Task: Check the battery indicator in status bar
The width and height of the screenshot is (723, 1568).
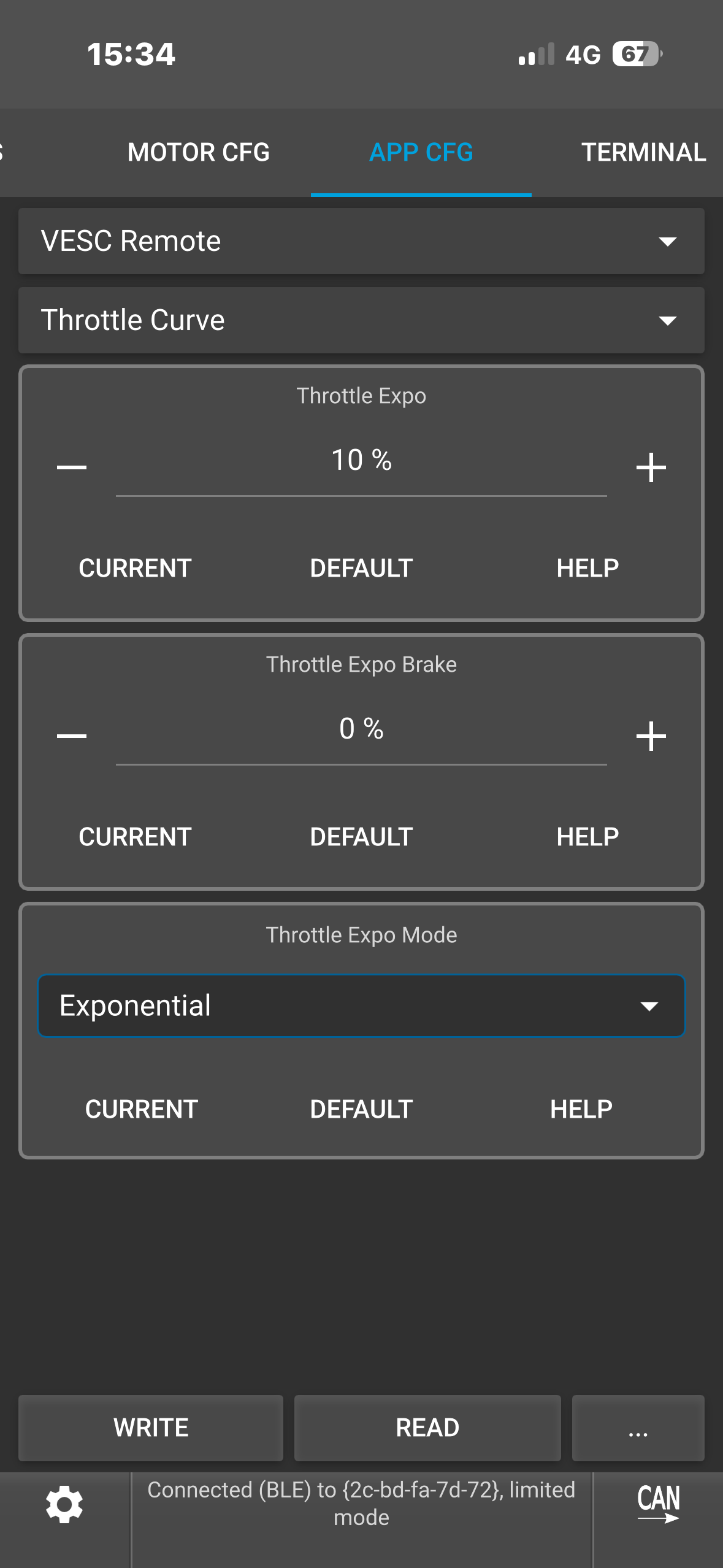Action: pos(637,54)
